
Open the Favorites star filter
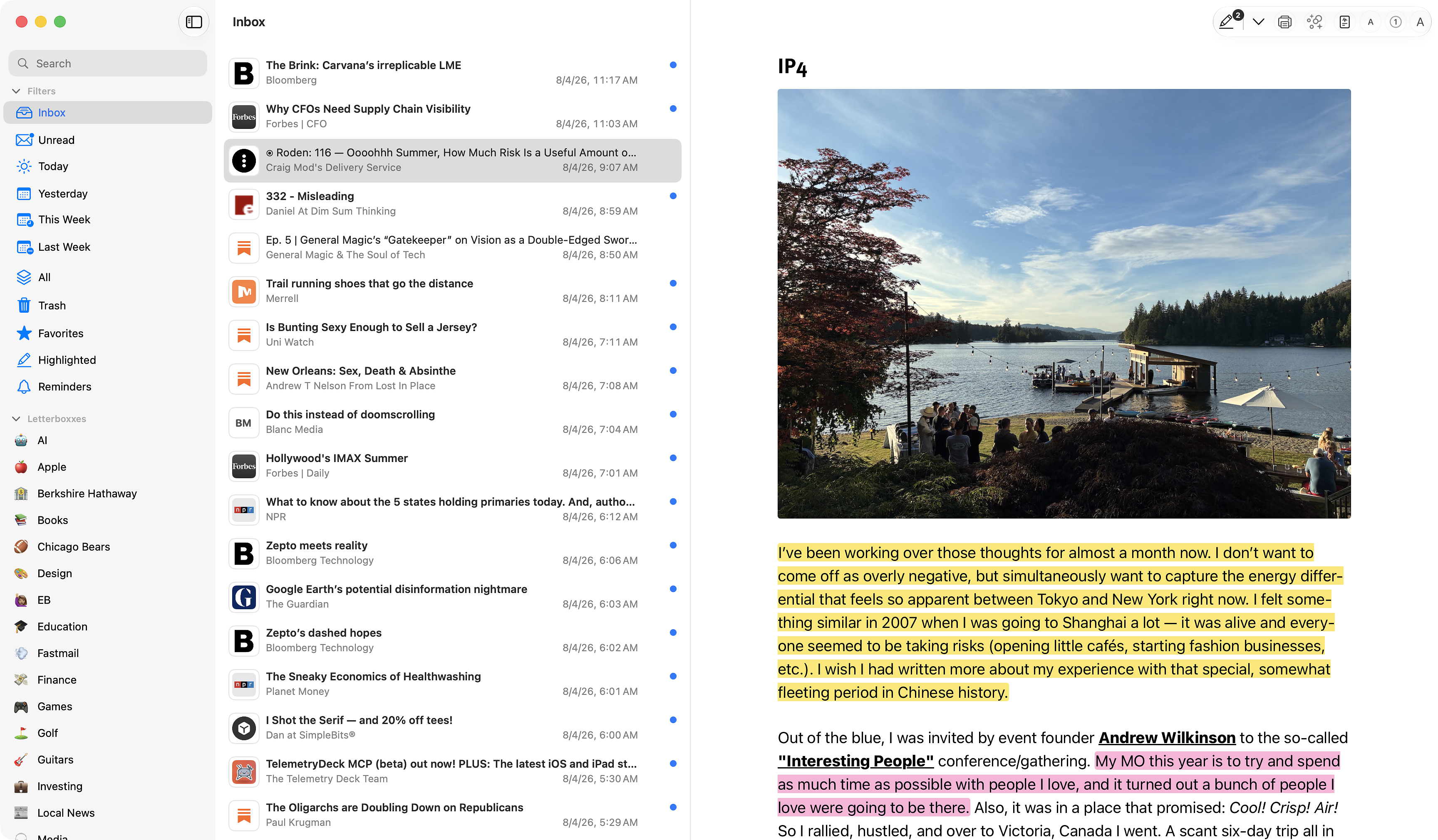click(107, 333)
